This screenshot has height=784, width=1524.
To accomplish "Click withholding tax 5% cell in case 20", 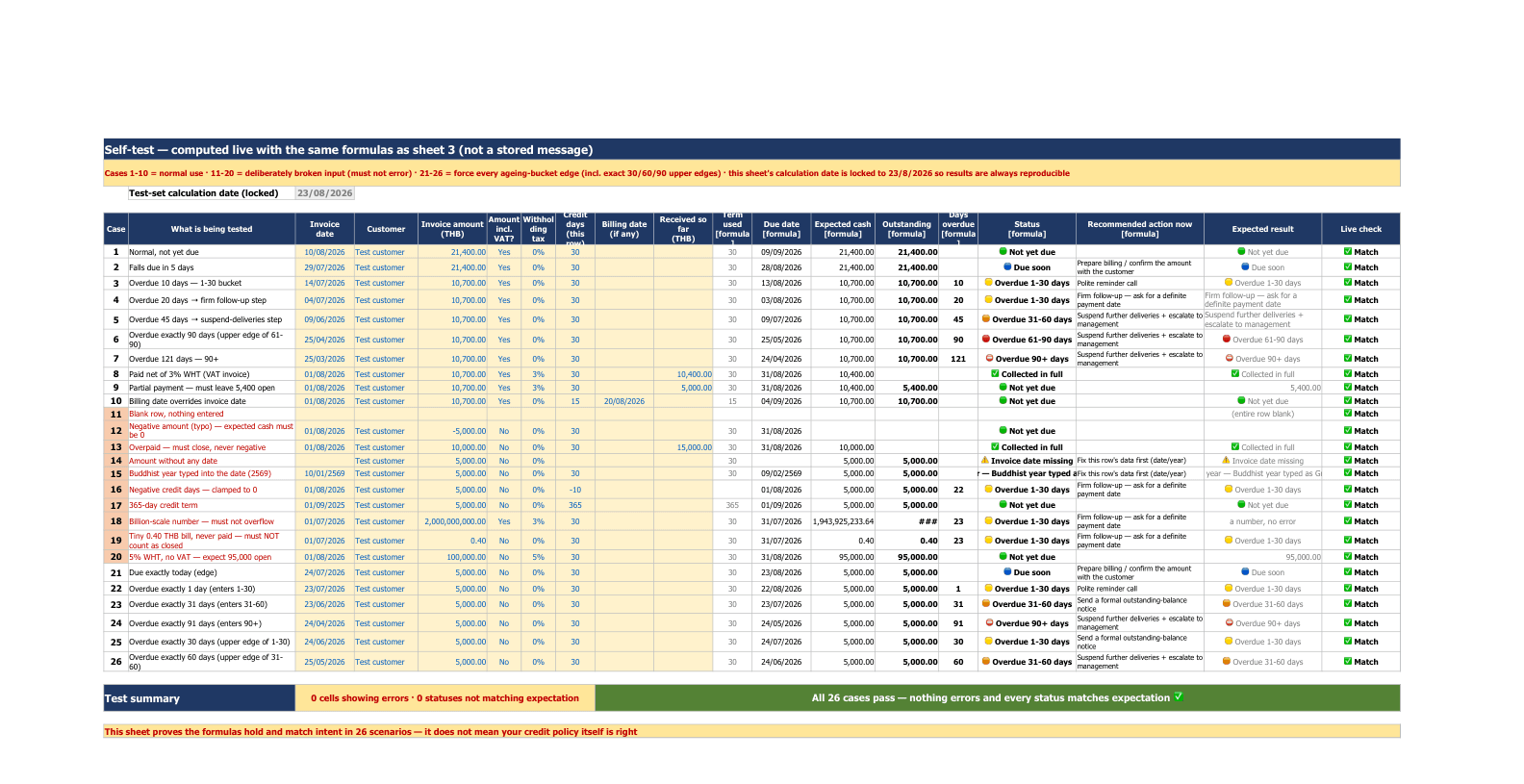I will [538, 557].
